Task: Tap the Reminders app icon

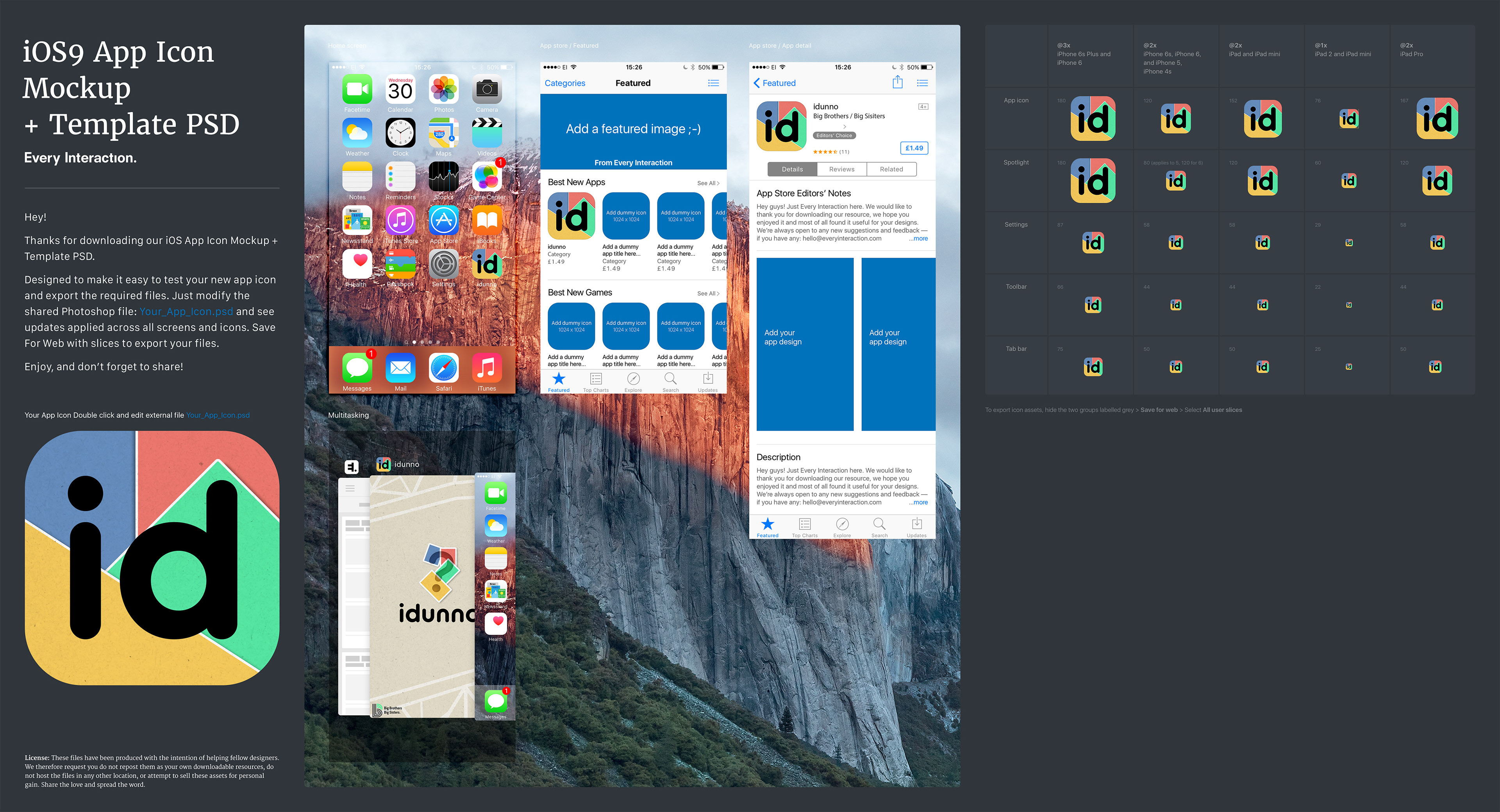Action: tap(400, 176)
